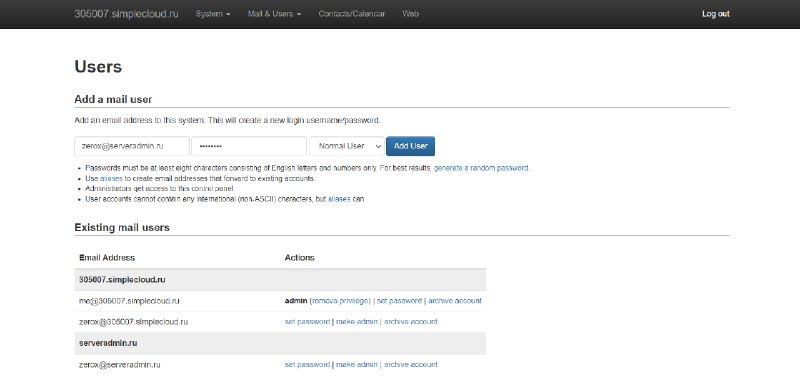800x384 pixels.
Task: Select the zerox@305007.simplecloud.ru email text
Action: click(x=134, y=322)
